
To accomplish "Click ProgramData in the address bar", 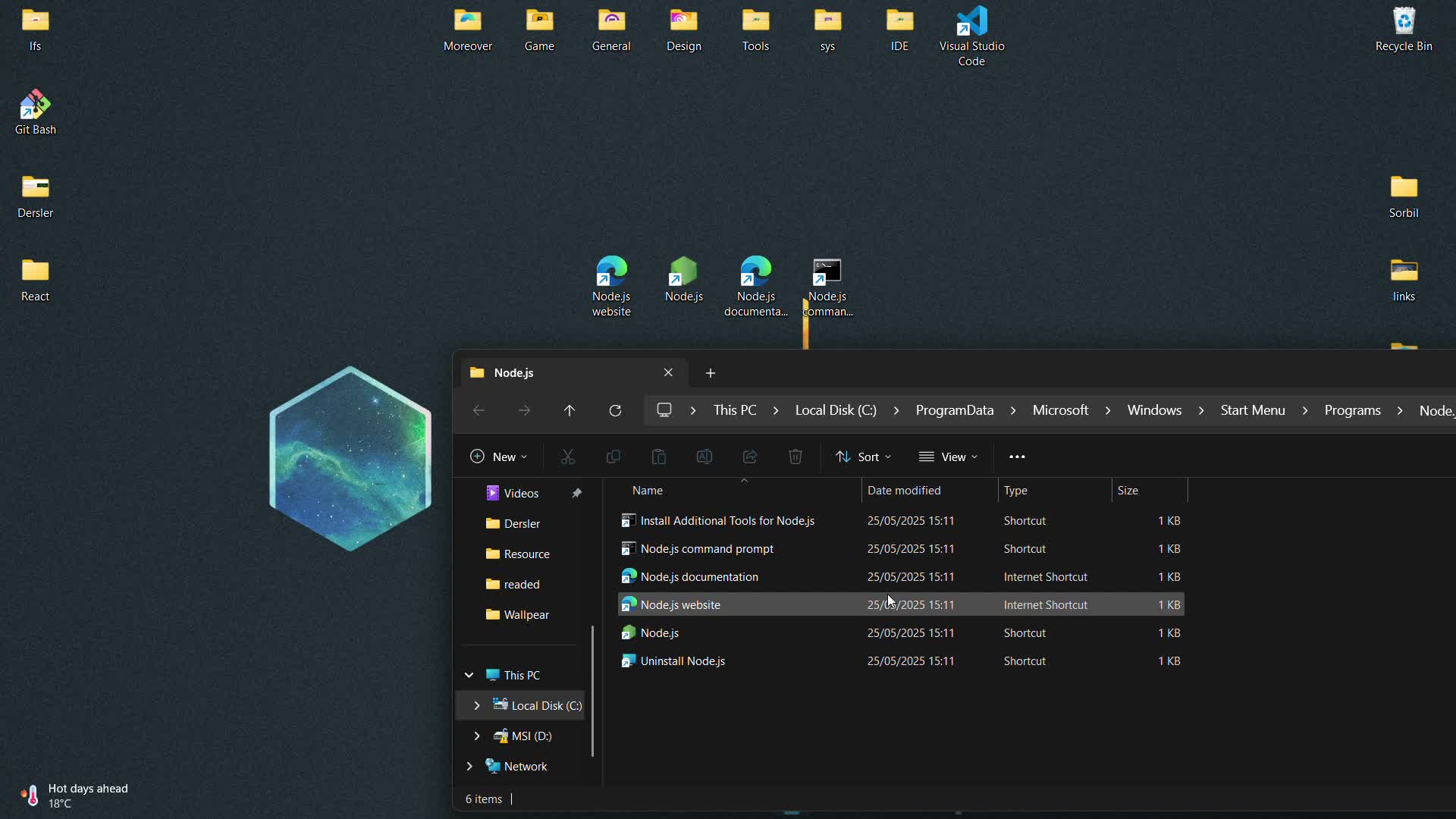I will click(955, 410).
